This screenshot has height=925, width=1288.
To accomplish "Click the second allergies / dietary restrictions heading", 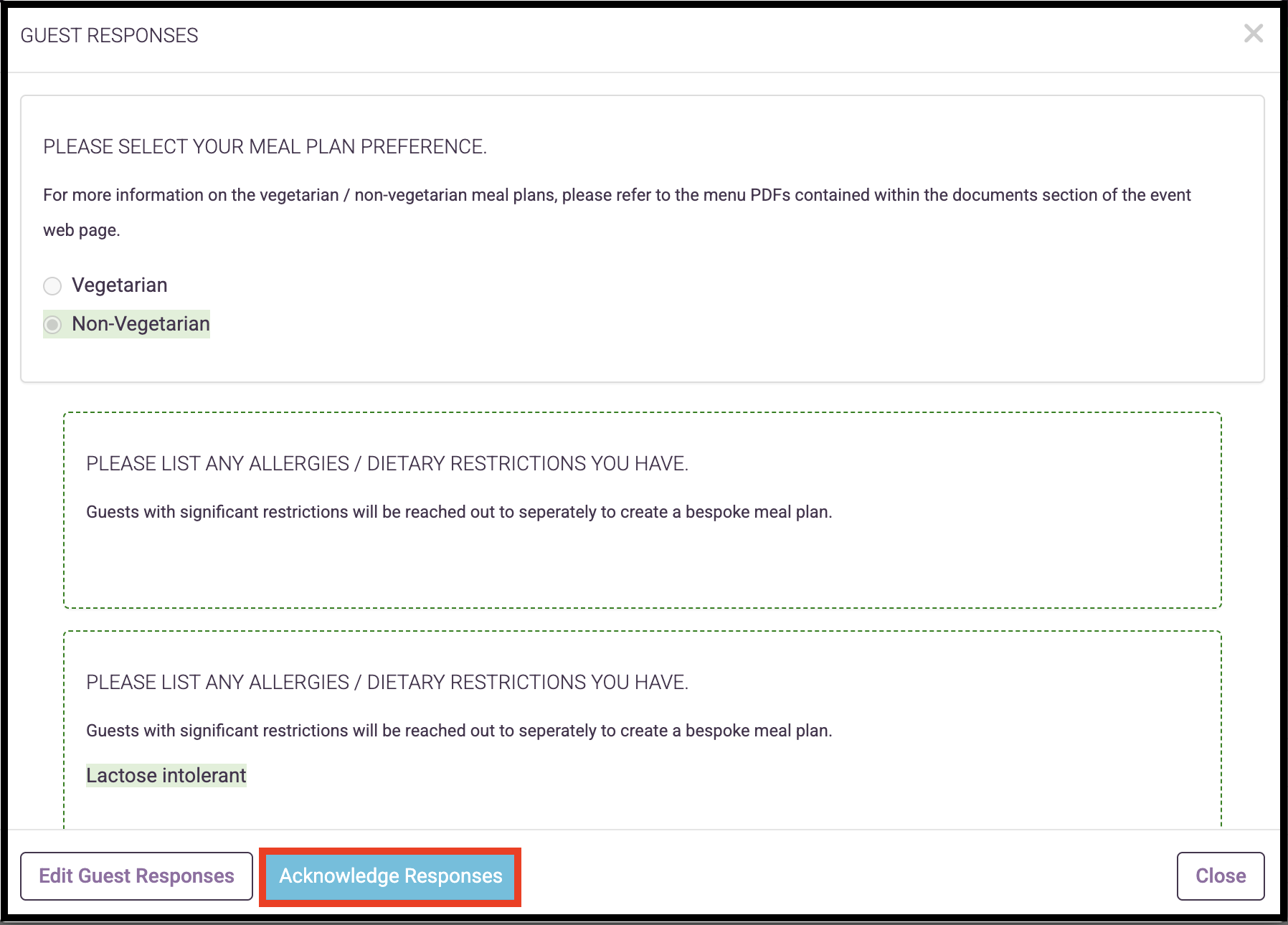I will tap(387, 683).
